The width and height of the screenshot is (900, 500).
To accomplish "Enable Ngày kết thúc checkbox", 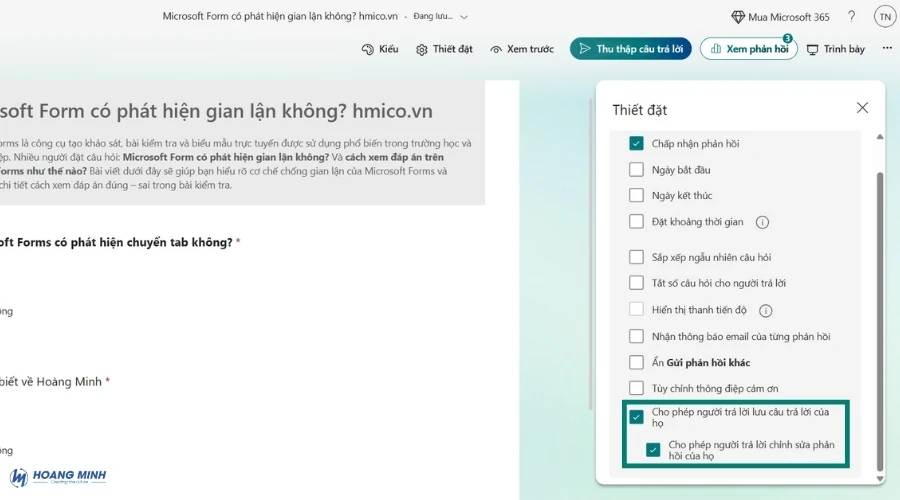I will (636, 195).
